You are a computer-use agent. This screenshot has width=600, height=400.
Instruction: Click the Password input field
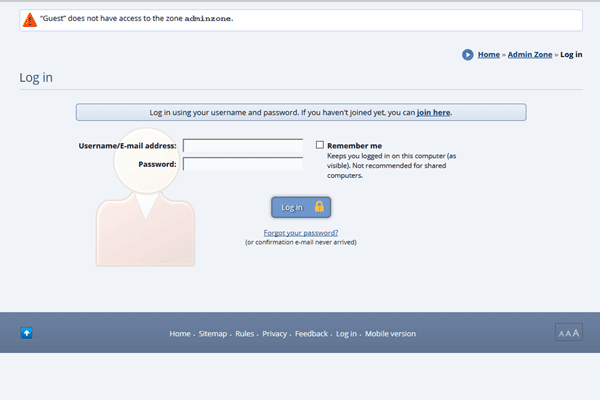click(x=243, y=164)
